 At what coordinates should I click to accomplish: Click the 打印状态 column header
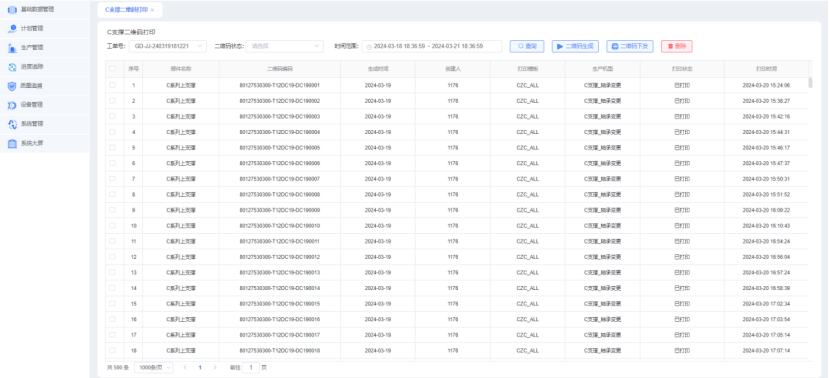point(682,69)
